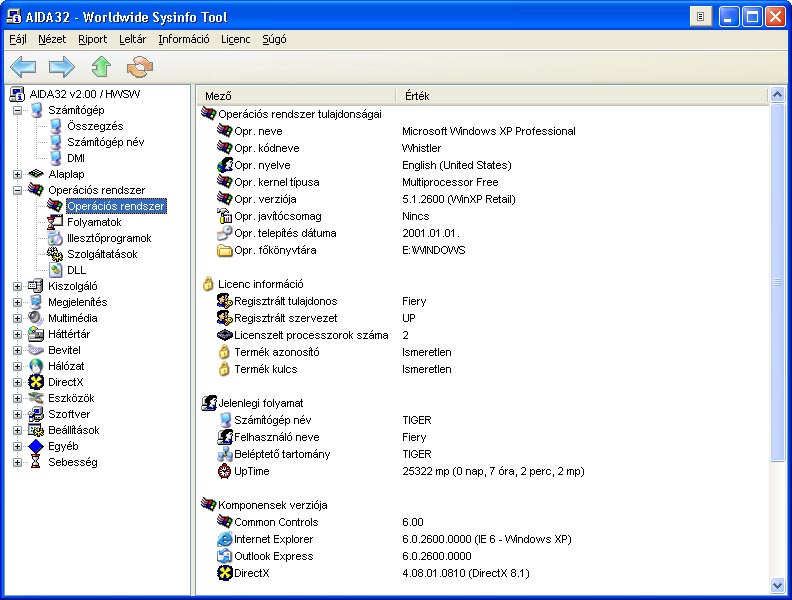The image size is (792, 600).
Task: Expand the Megjelenítés tree node
Action: click(17, 303)
